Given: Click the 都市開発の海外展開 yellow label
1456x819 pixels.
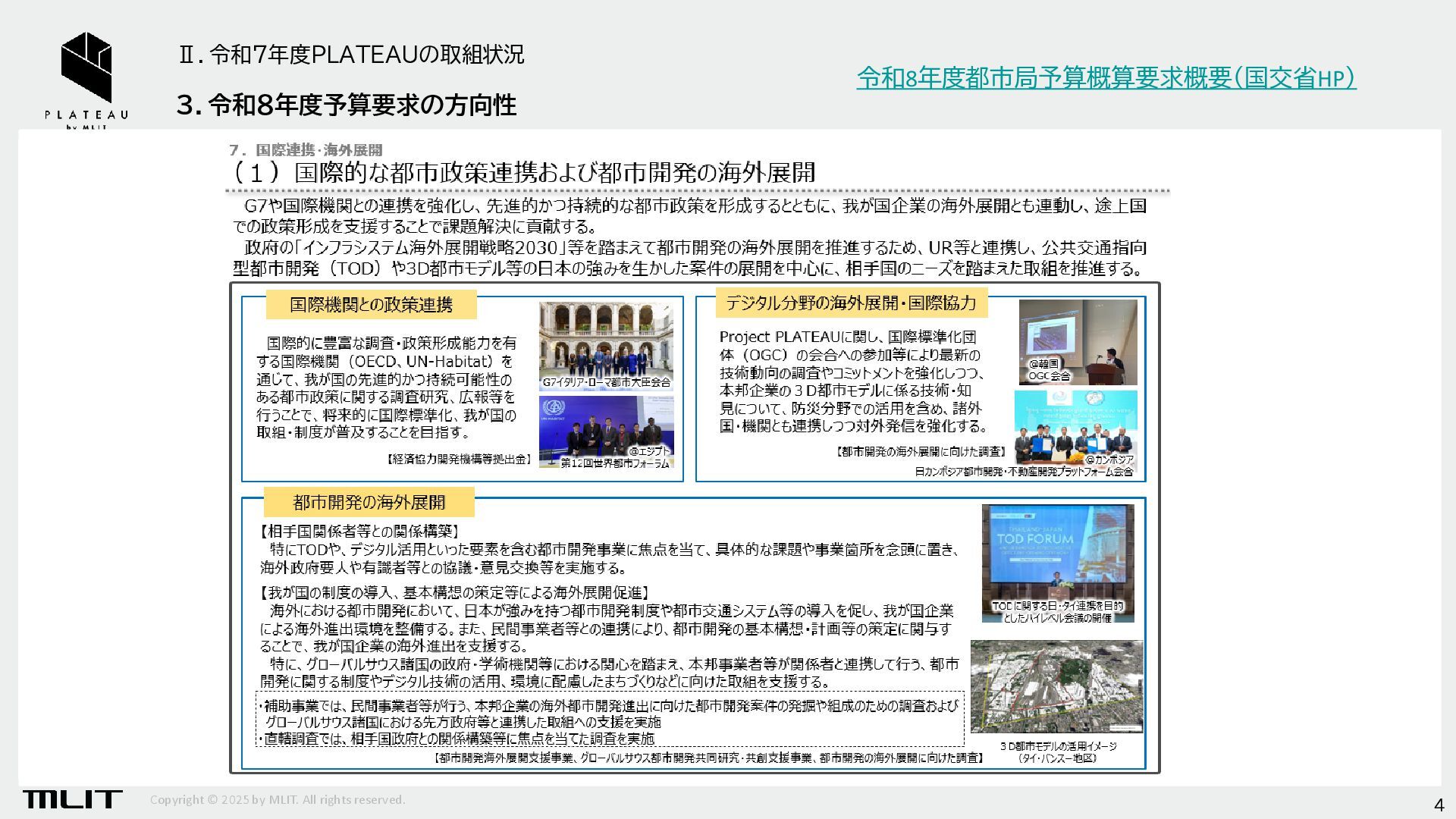Looking at the screenshot, I should coord(369,502).
